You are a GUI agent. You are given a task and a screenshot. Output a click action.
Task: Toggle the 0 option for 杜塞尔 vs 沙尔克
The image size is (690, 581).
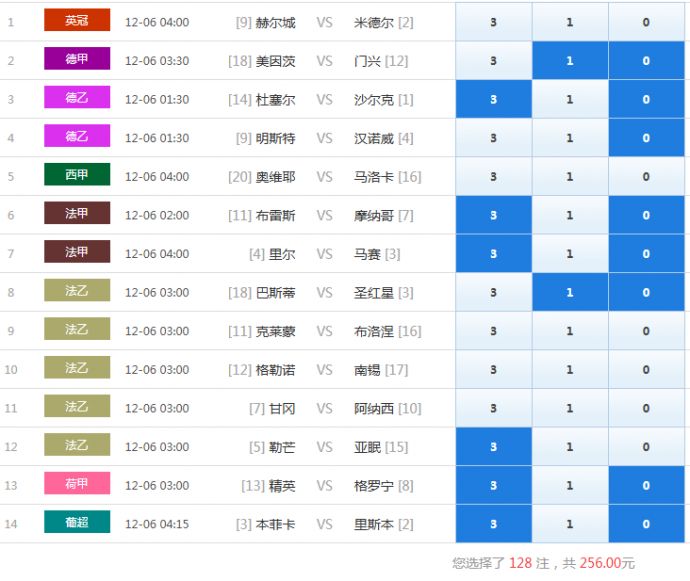(x=646, y=100)
